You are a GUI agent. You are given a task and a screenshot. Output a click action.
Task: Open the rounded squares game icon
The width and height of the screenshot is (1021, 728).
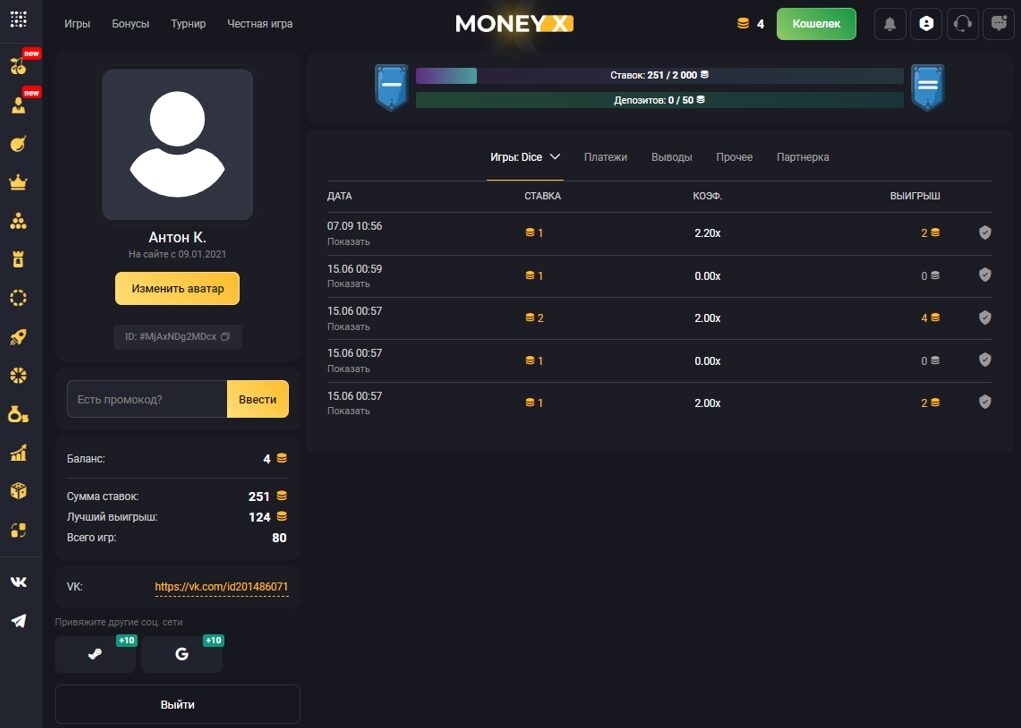coord(18,530)
